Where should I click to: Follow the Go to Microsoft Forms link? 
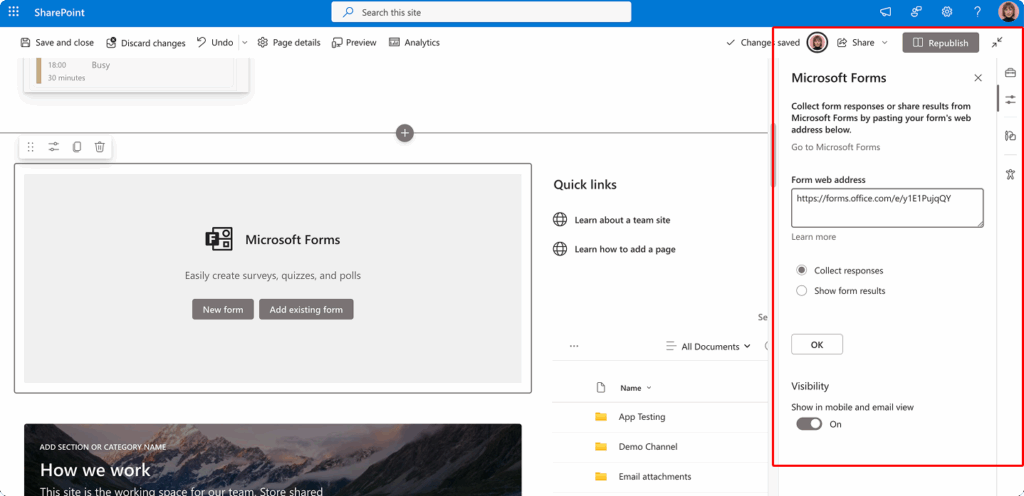[835, 147]
